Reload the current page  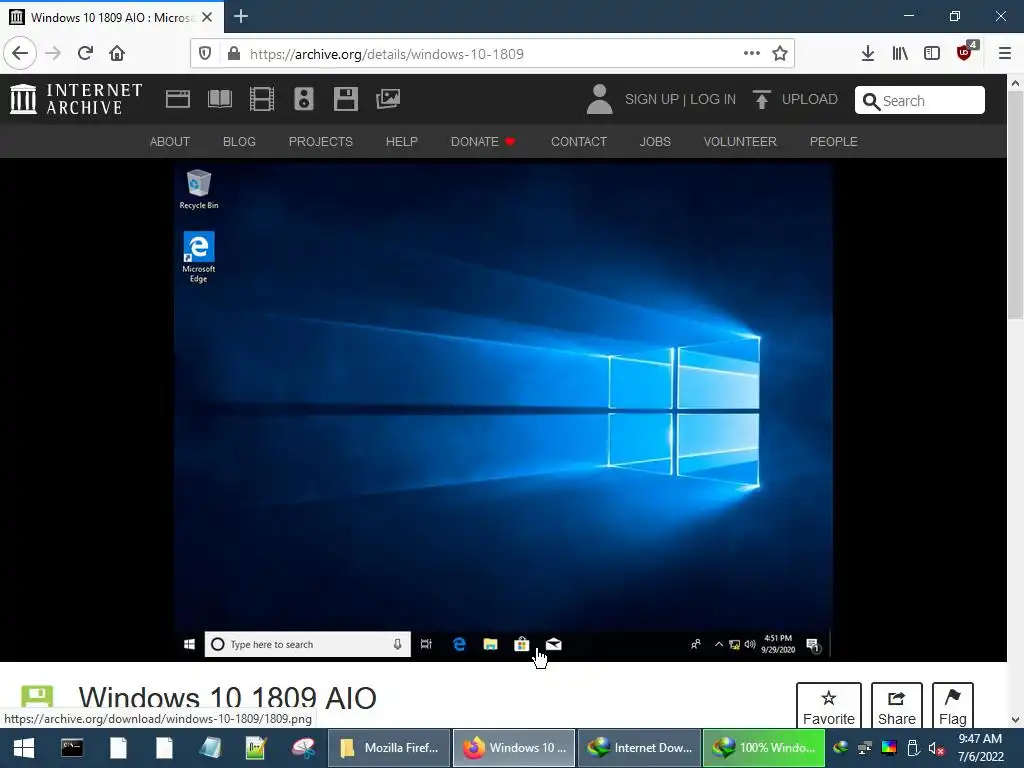point(85,53)
